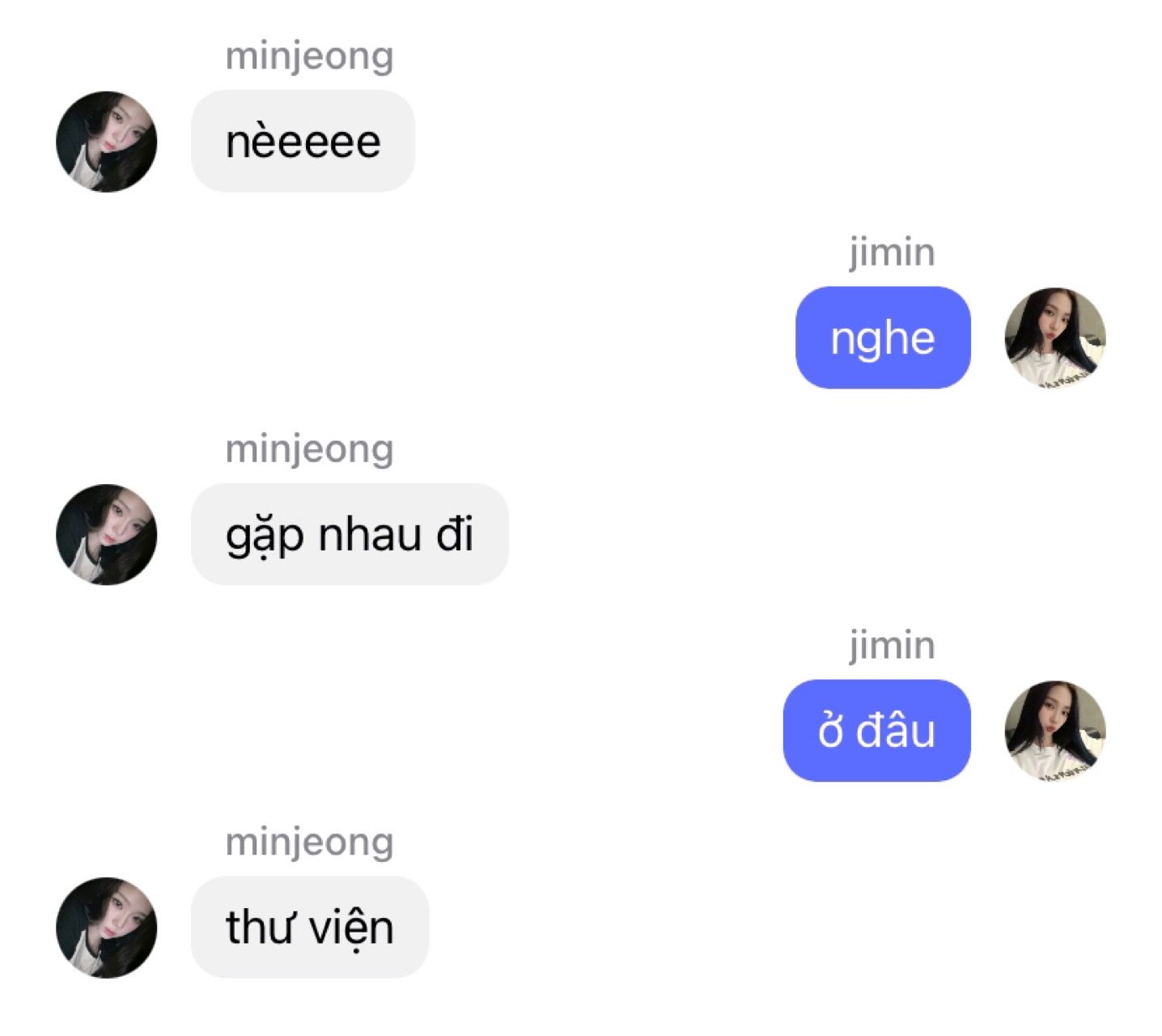Click the minjeong name above 'nèeeee'

[310, 57]
